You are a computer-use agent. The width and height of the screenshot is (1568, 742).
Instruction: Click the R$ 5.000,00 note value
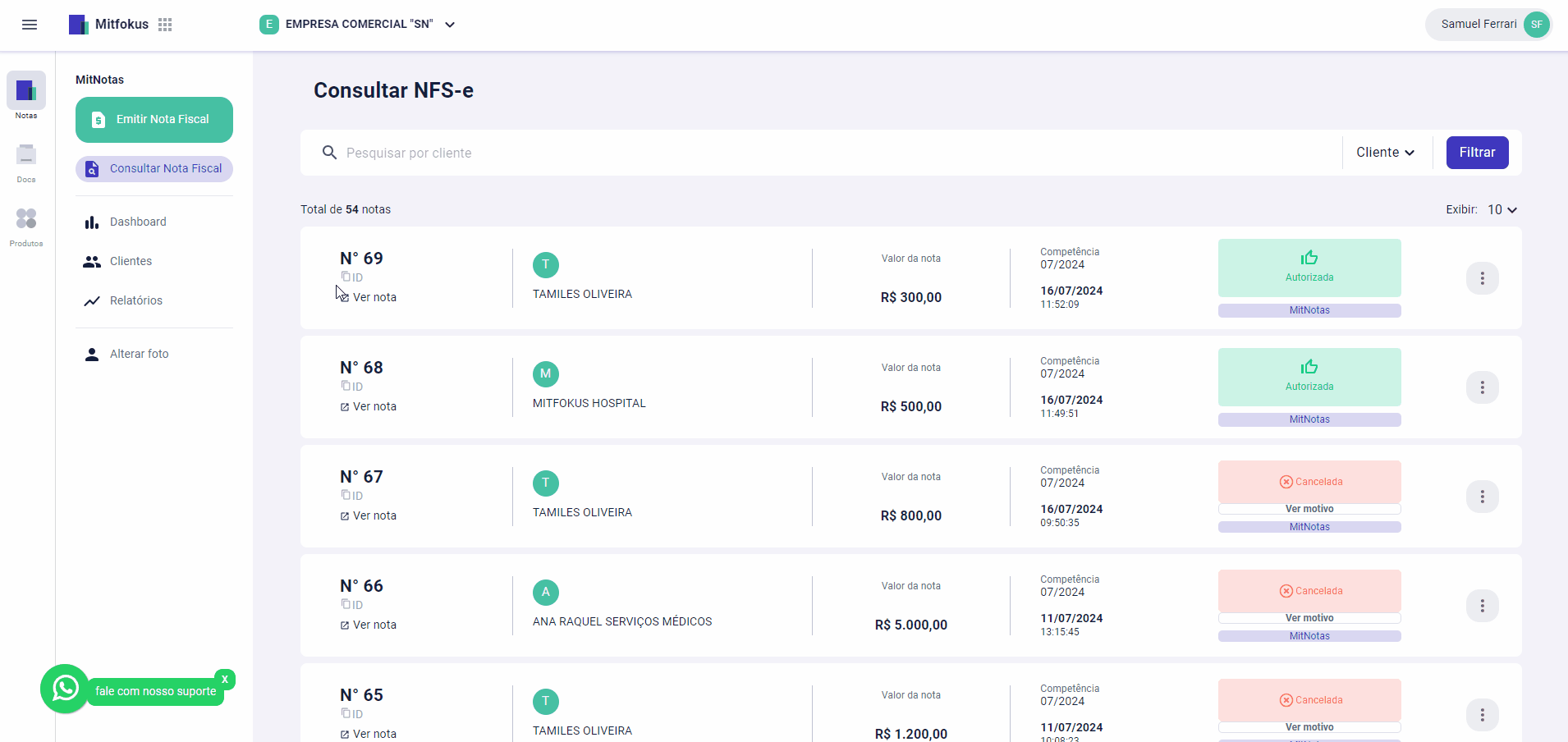[911, 625]
